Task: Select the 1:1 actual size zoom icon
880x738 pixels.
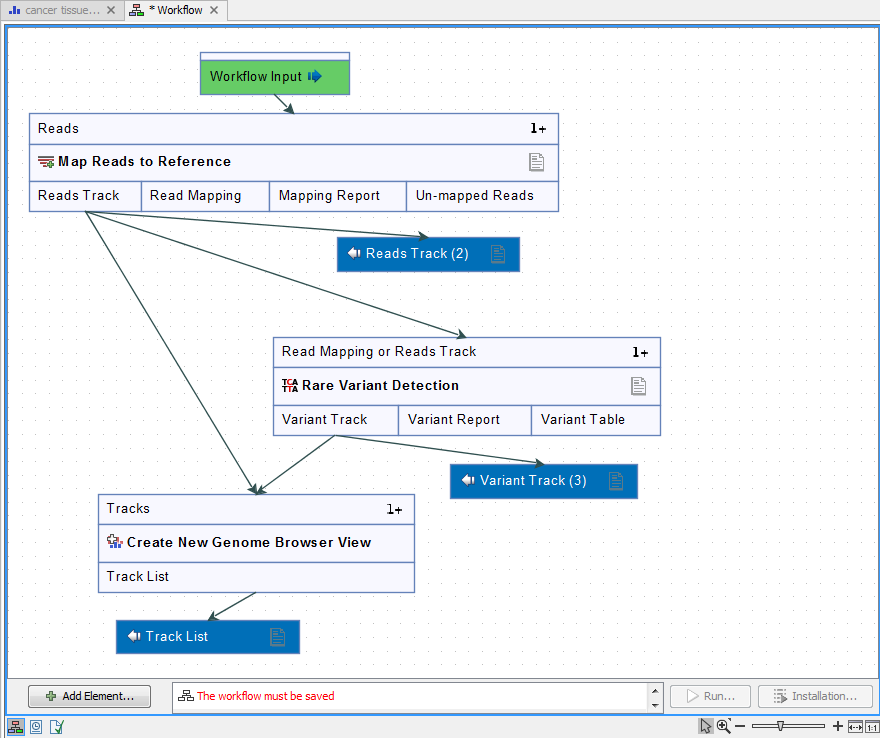Action: point(872,725)
